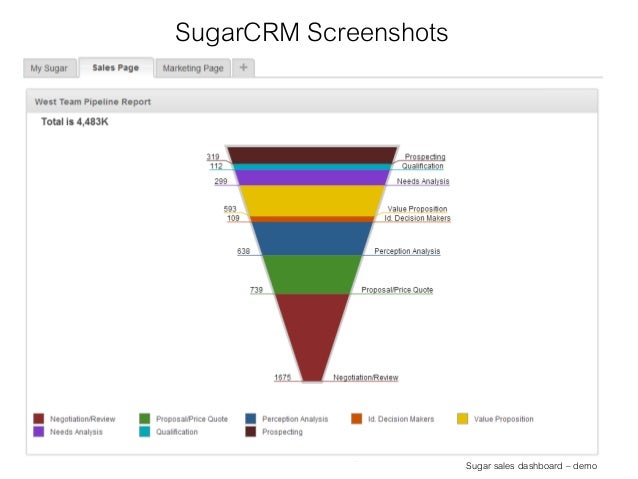Click the Negotiation/Review funnel label

tap(365, 377)
